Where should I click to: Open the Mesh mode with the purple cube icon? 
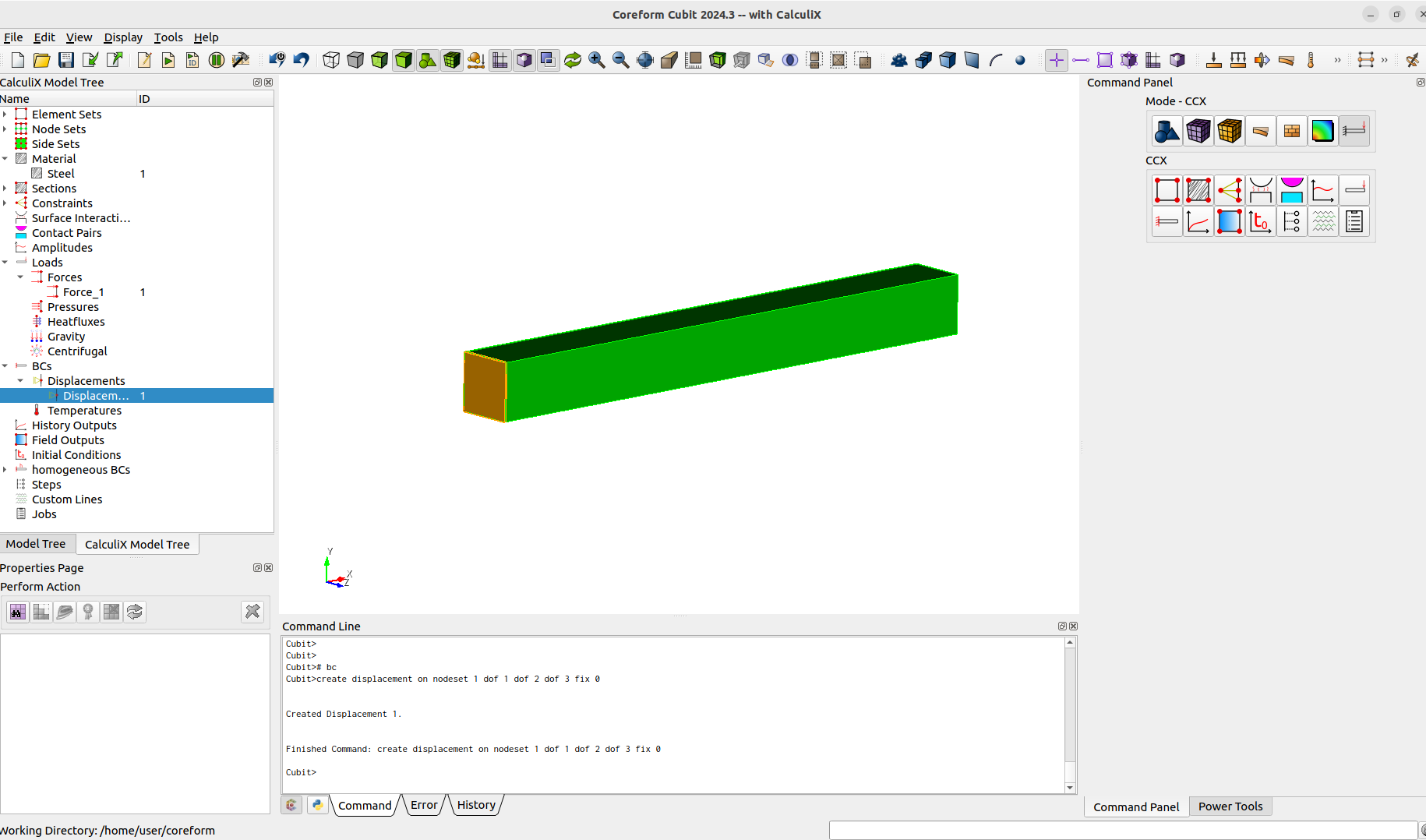coord(1198,131)
